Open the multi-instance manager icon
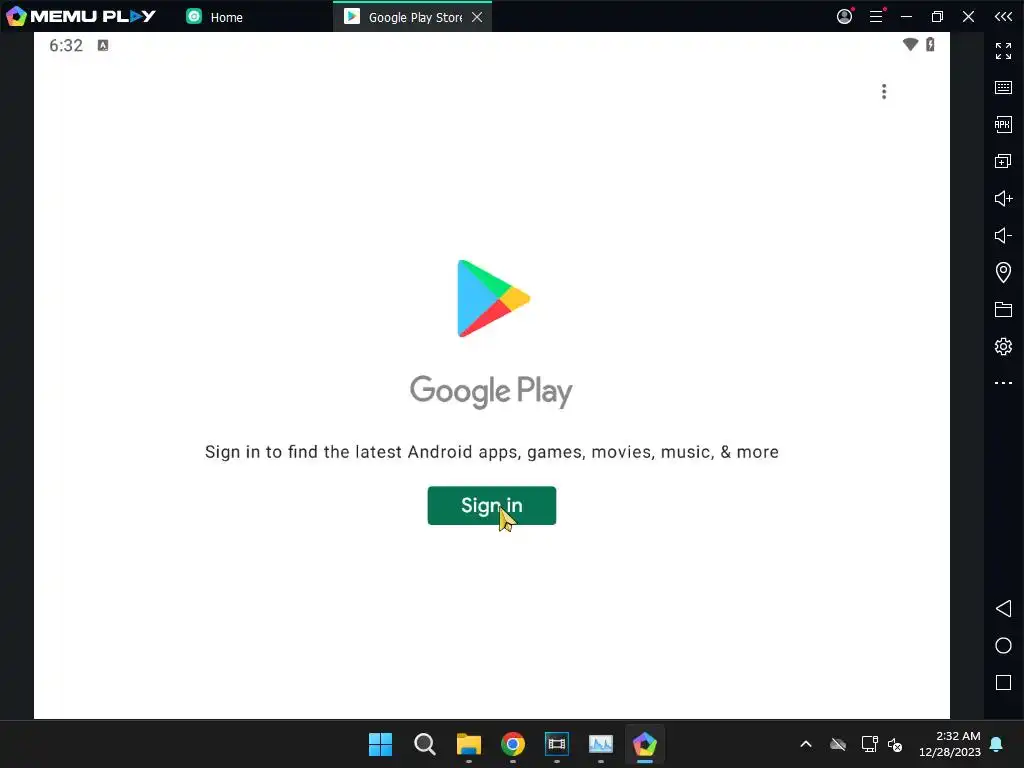The image size is (1024, 768). pos(1003,161)
